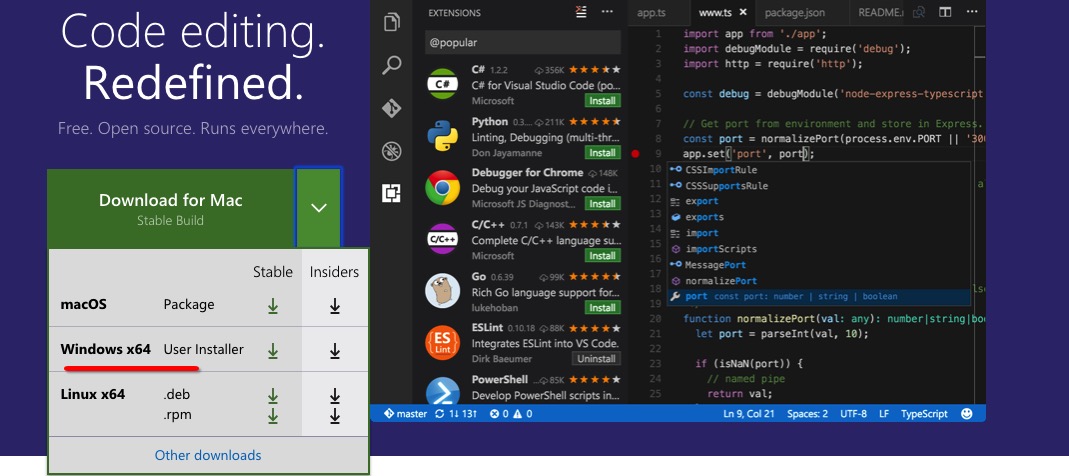1069x476 pixels.
Task: Switch to the package.json tab
Action: tap(795, 13)
